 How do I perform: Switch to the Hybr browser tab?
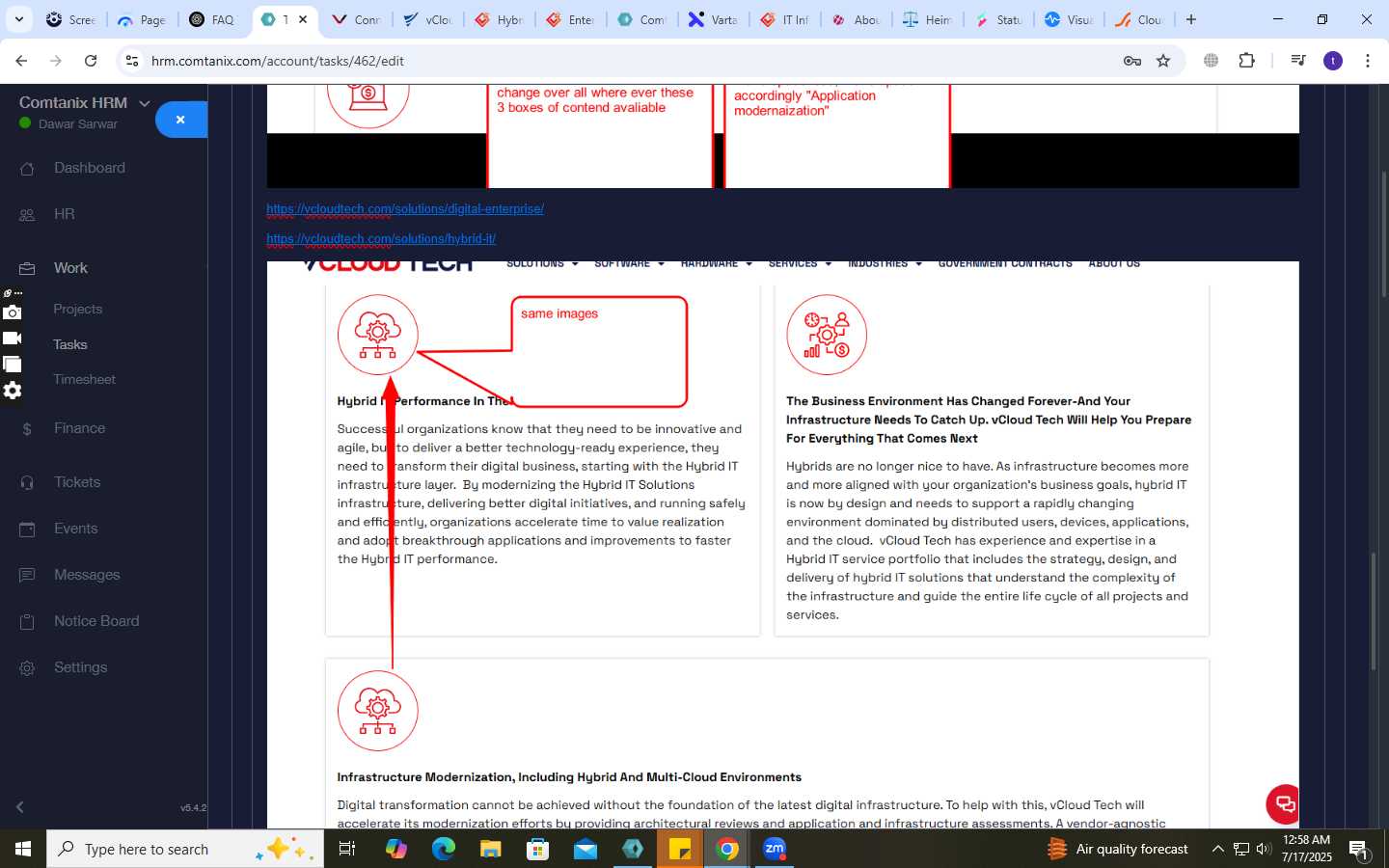click(500, 19)
